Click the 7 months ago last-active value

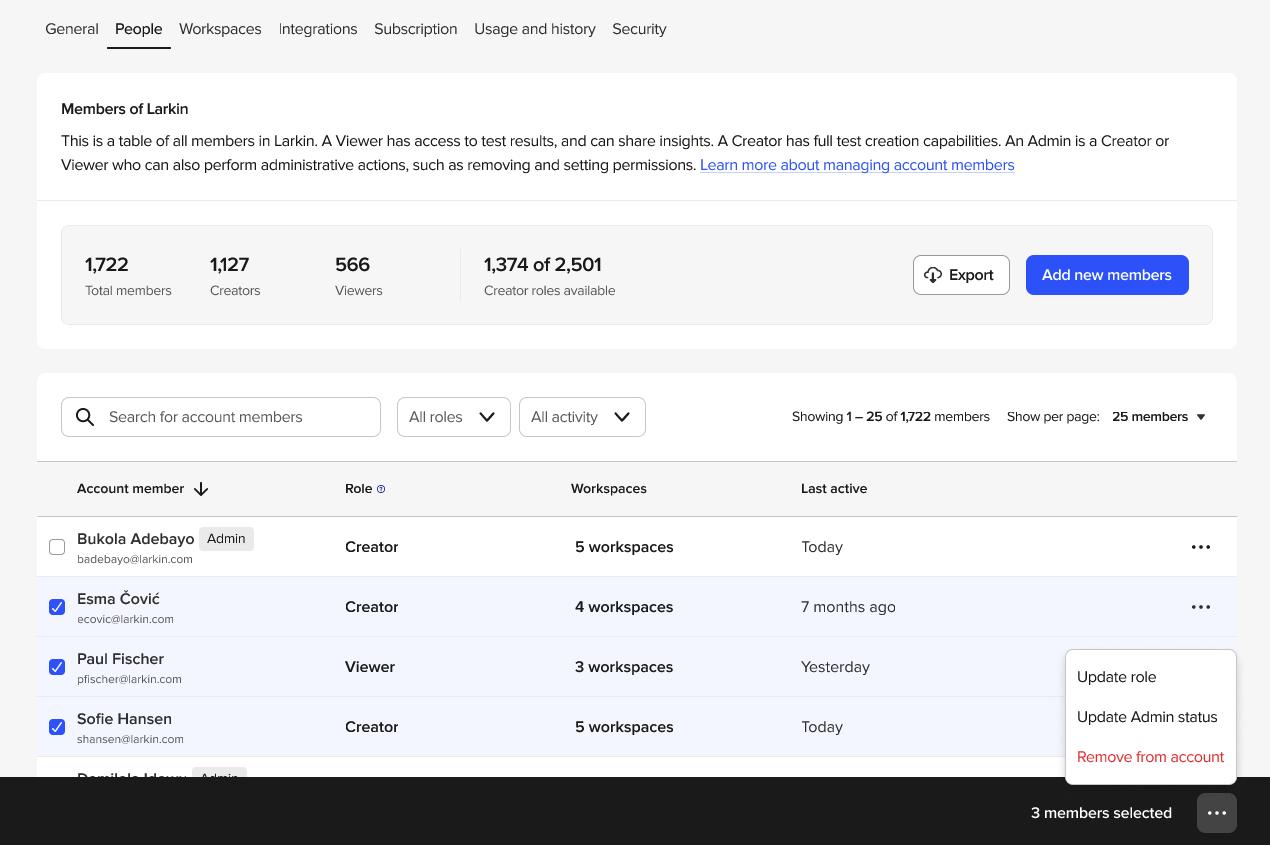pyautogui.click(x=848, y=607)
